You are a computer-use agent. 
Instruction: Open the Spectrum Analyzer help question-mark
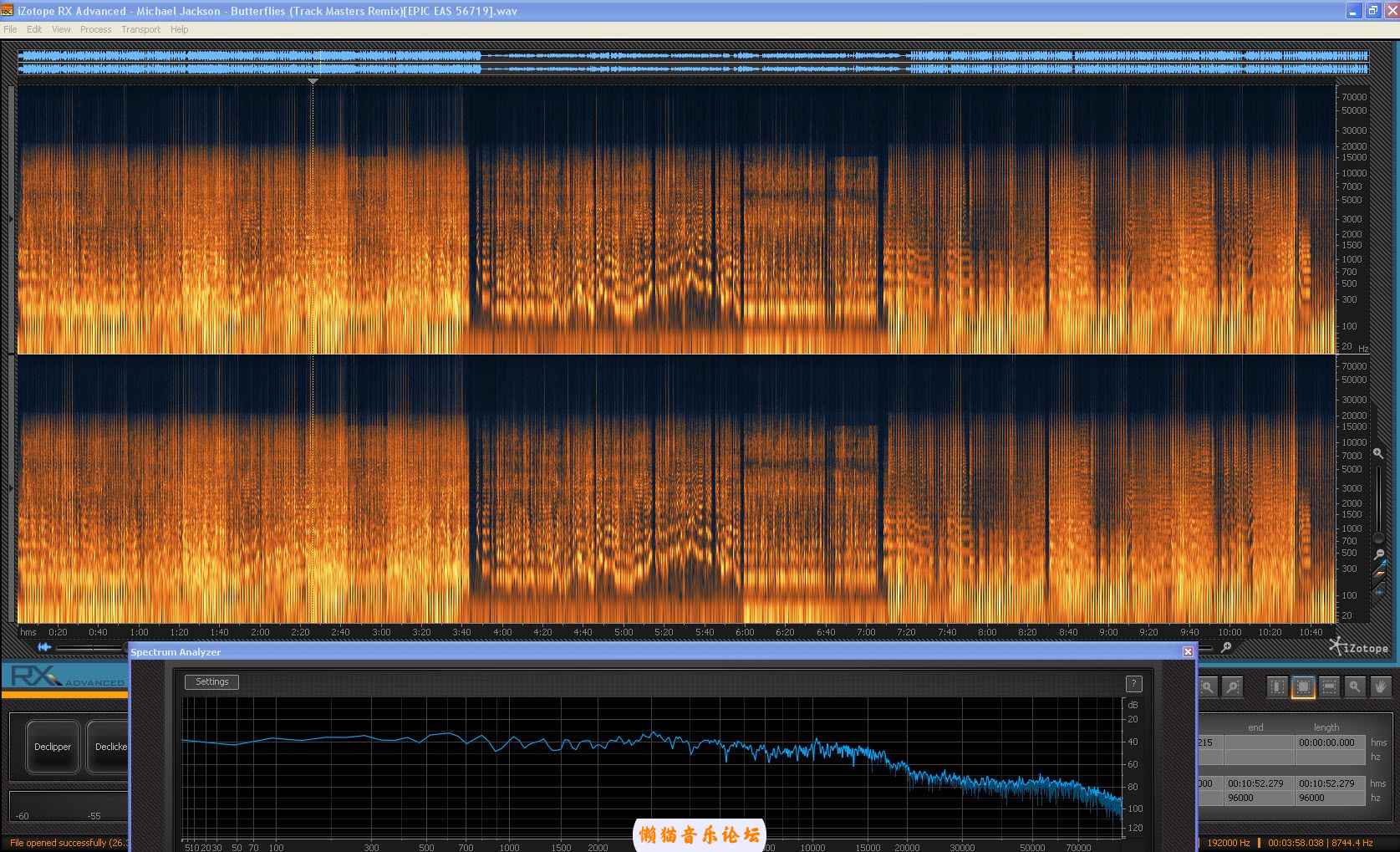click(1133, 683)
